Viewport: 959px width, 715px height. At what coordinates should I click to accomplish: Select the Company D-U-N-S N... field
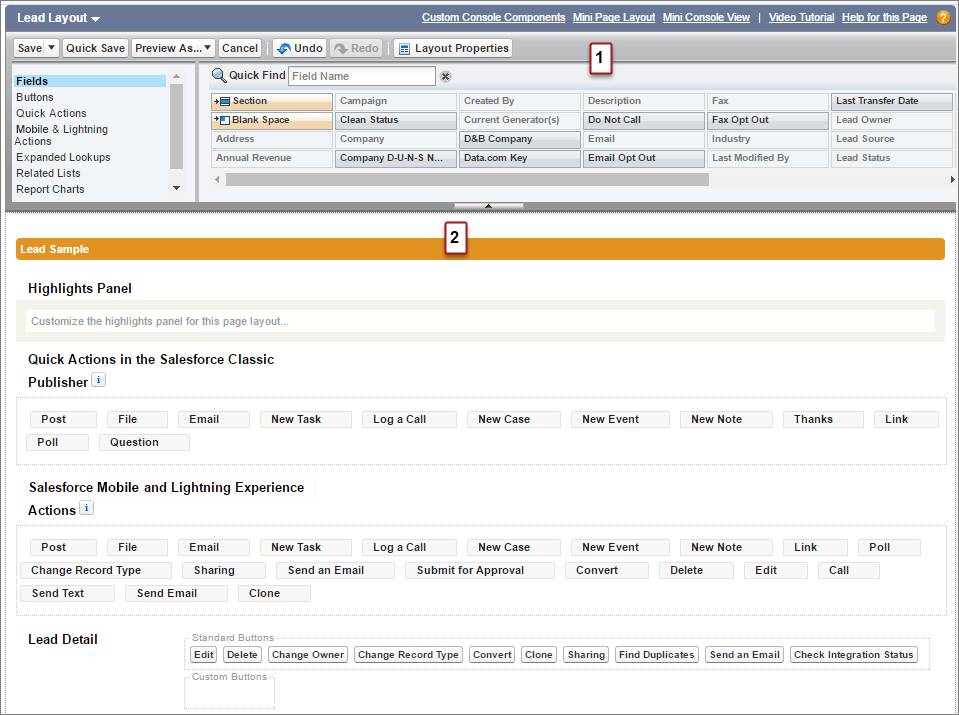point(396,158)
